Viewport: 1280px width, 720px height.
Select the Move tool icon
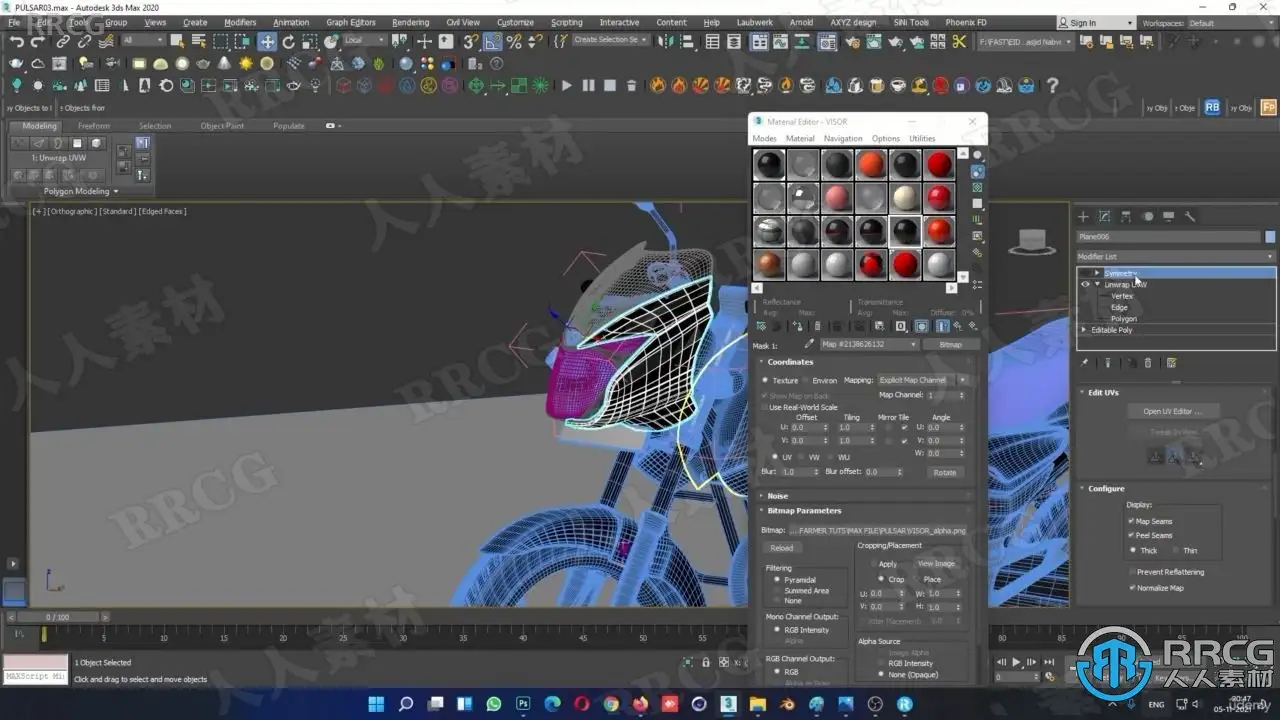tap(267, 41)
